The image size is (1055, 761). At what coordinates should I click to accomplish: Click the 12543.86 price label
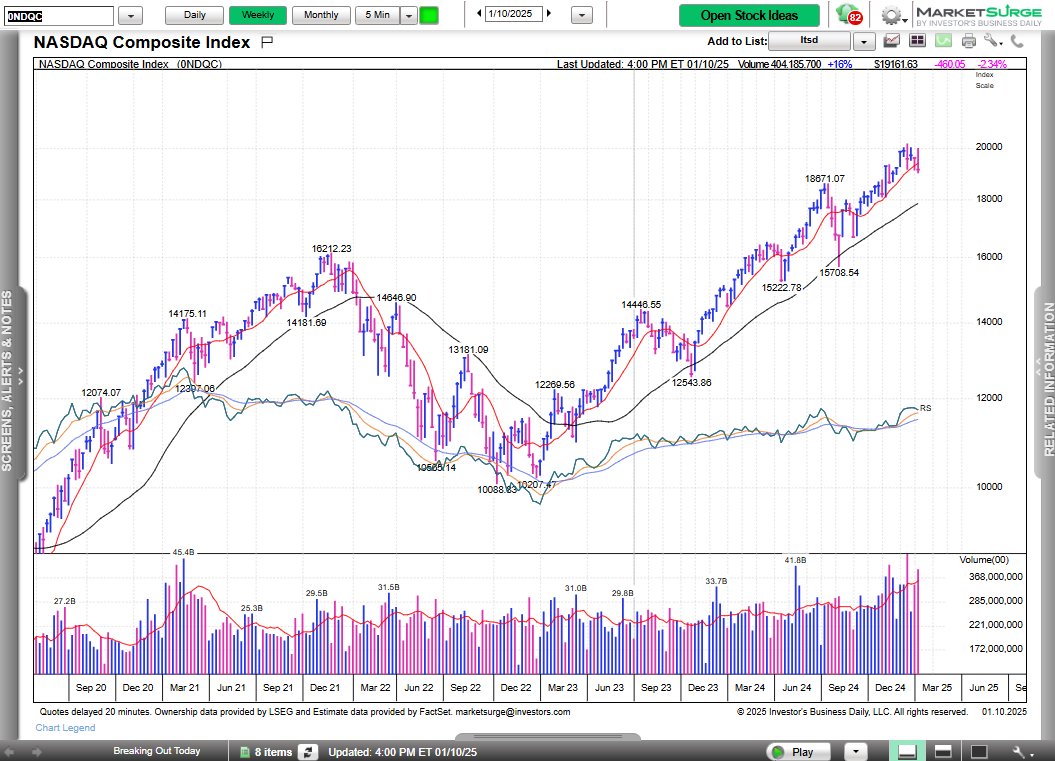(x=692, y=382)
